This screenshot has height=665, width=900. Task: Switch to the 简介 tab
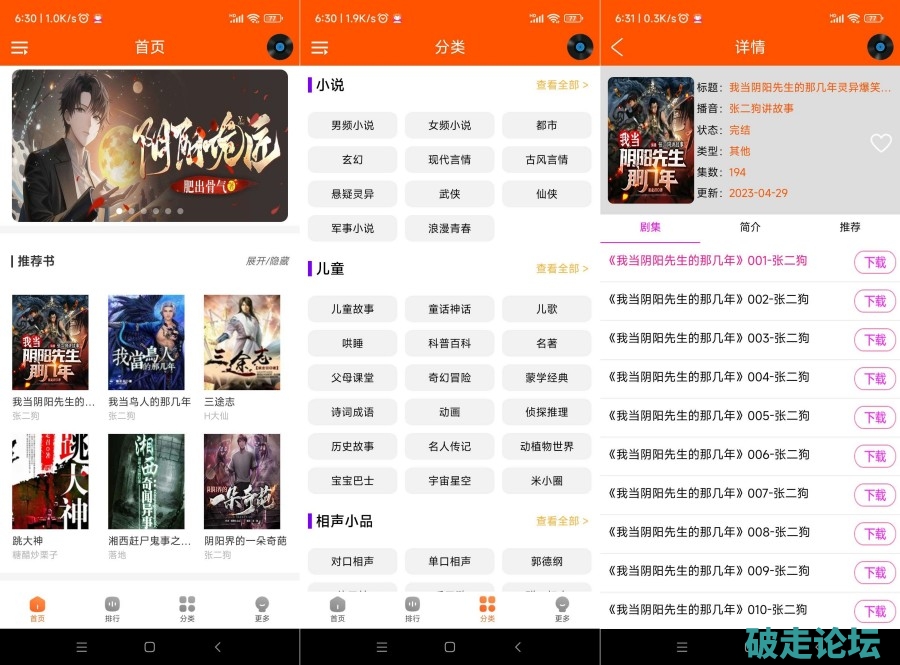(x=750, y=227)
